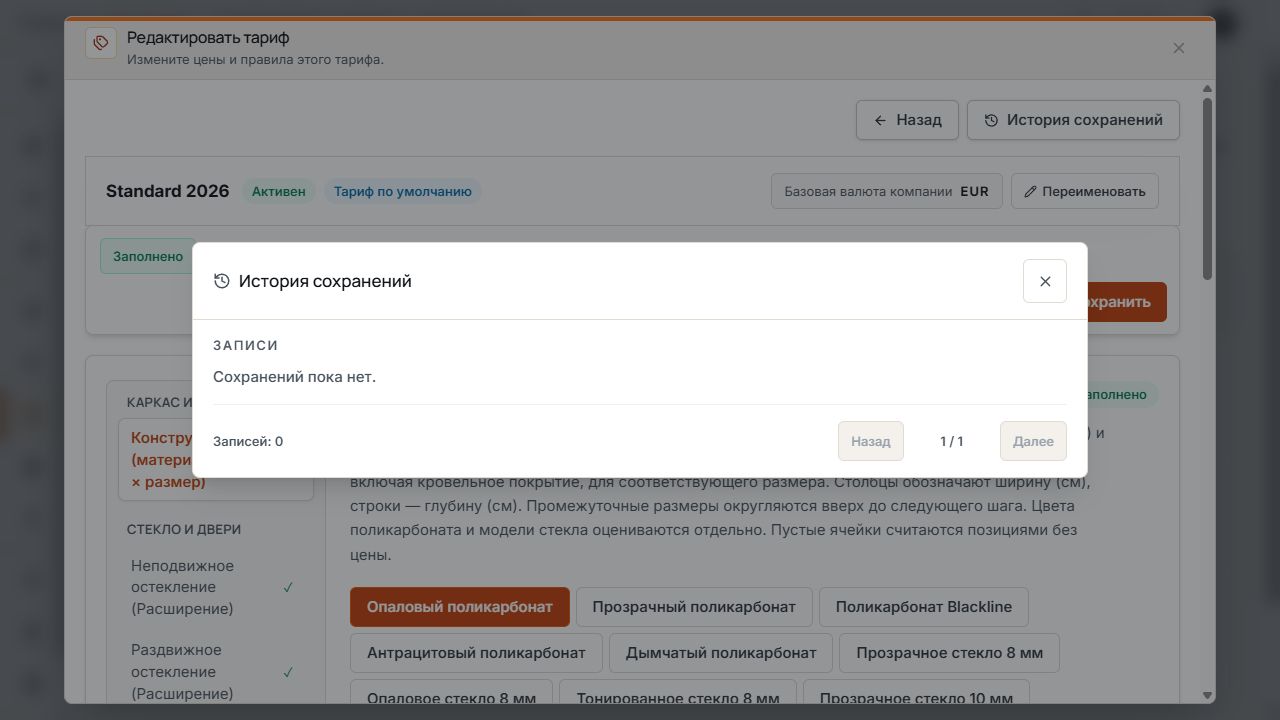
Task: Click the Standard 2026 tariff name
Action: coord(167,191)
